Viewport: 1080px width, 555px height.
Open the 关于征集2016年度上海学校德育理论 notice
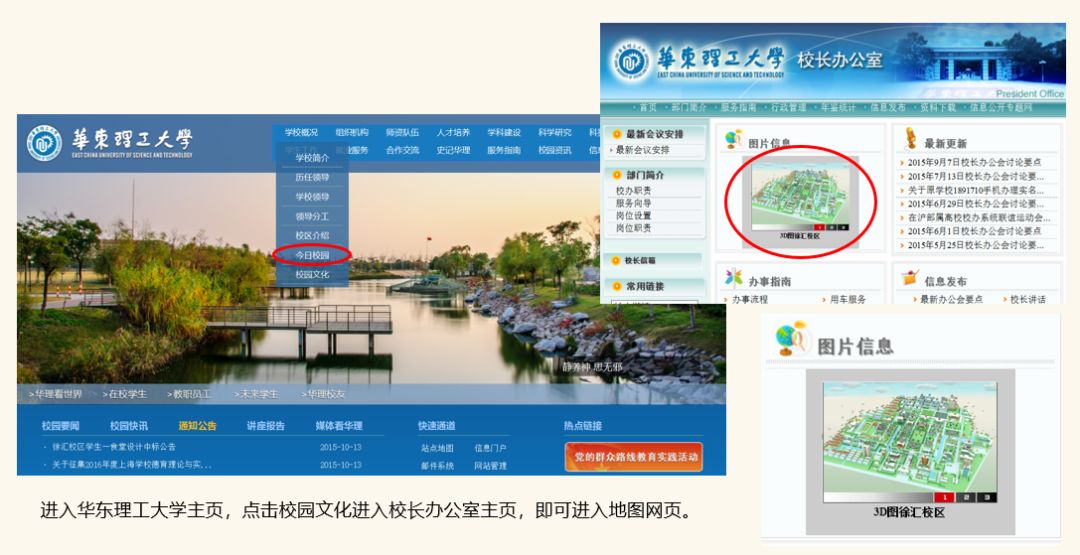pyautogui.click(x=132, y=465)
